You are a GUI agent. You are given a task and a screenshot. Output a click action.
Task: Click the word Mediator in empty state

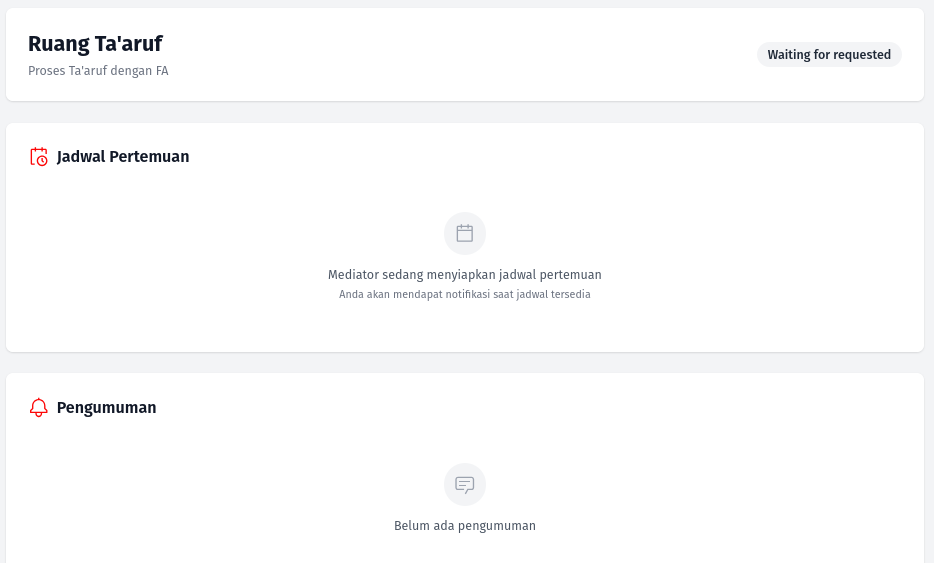click(353, 275)
